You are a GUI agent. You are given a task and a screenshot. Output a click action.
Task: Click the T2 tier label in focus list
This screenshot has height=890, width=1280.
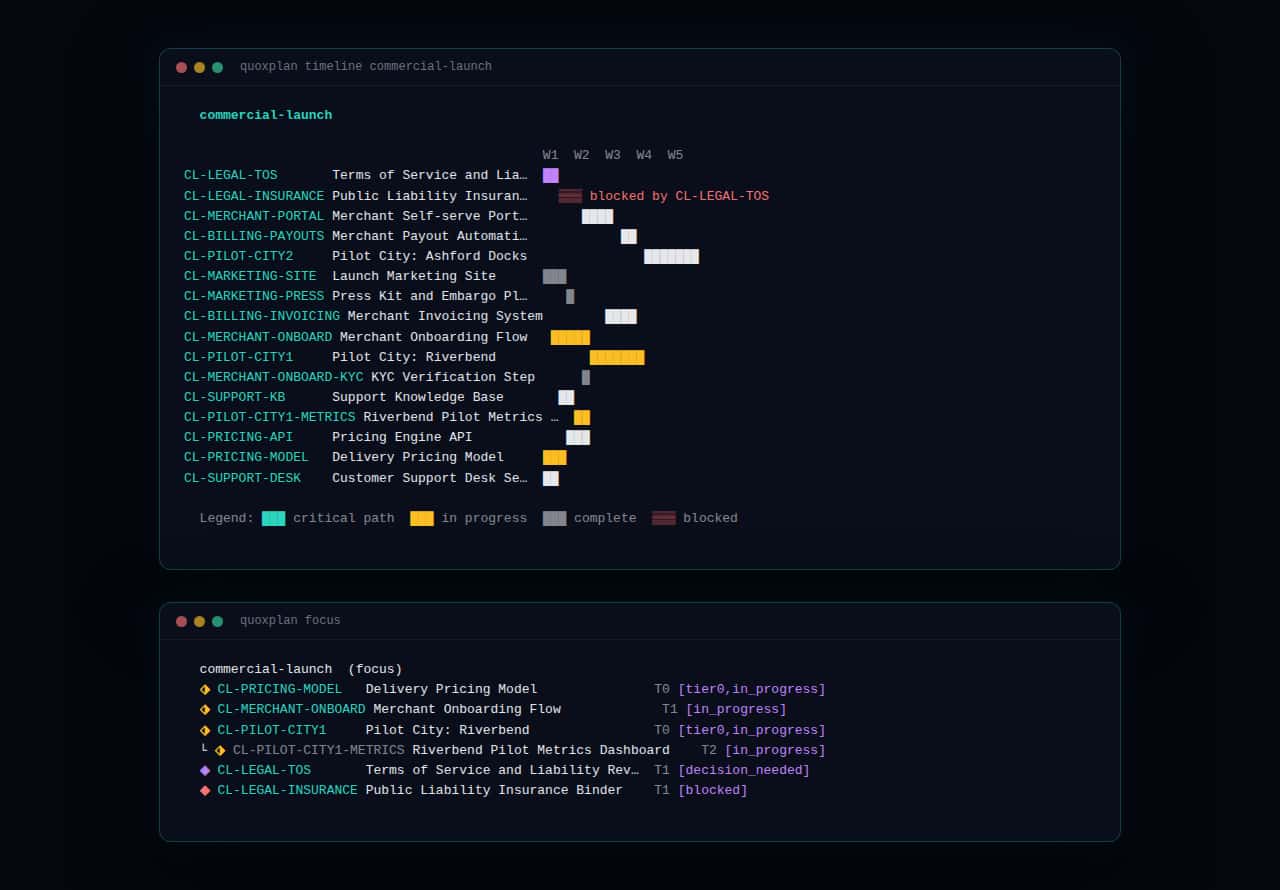(x=709, y=750)
